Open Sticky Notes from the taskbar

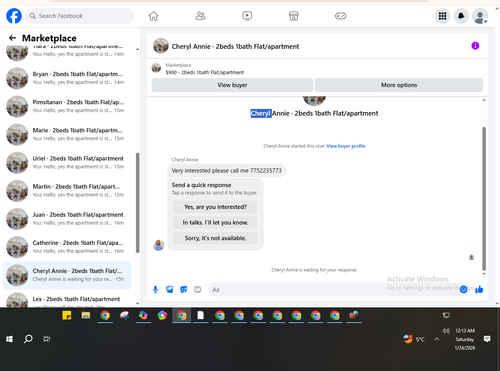click(x=67, y=315)
